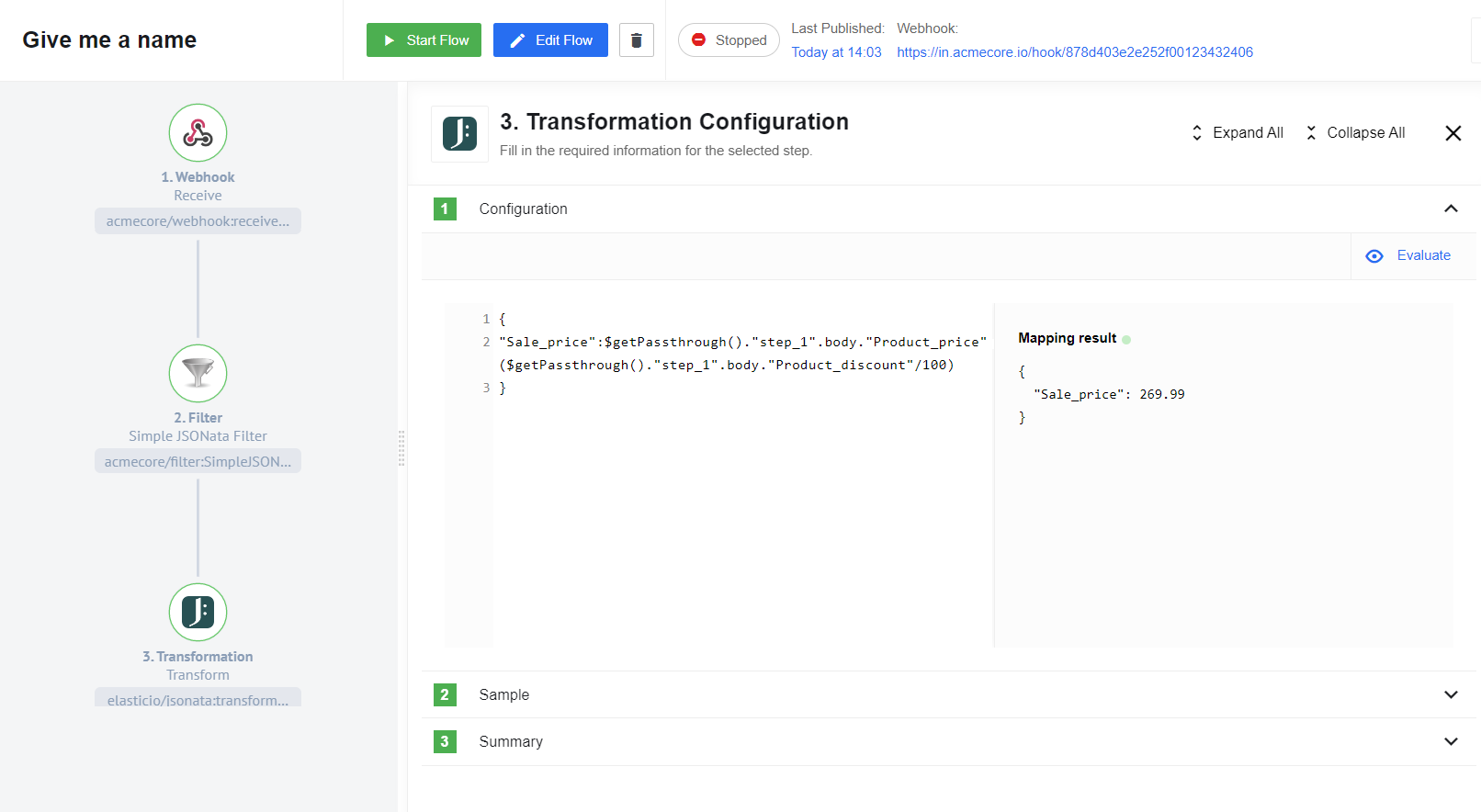The image size is (1481, 812).
Task: Delete flow using trash icon
Action: (637, 39)
